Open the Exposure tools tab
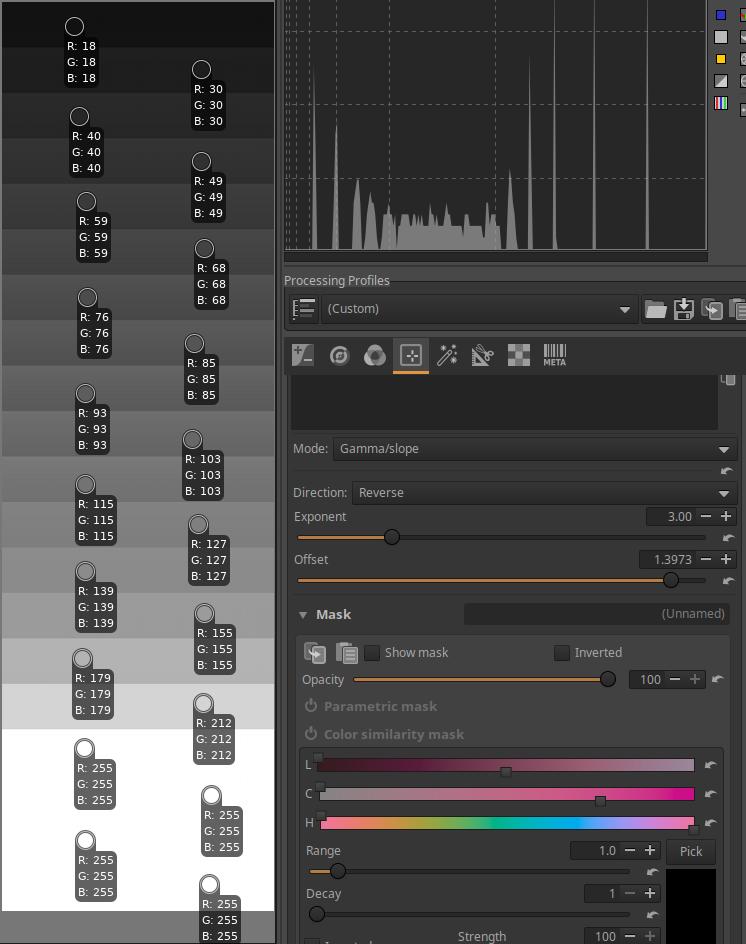The height and width of the screenshot is (944, 746). tap(303, 355)
